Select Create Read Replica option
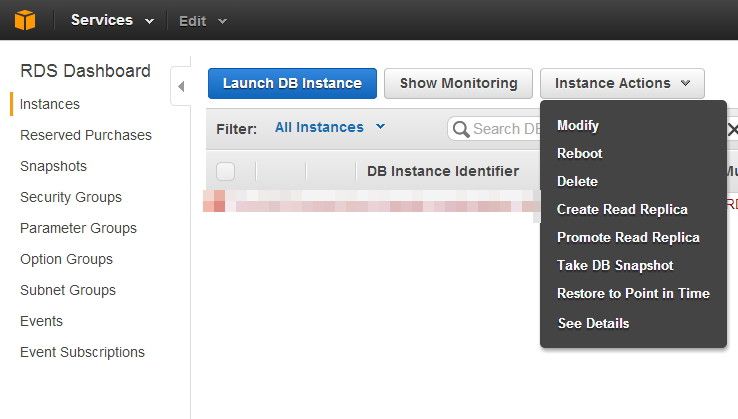Image resolution: width=738 pixels, height=419 pixels. 622,210
